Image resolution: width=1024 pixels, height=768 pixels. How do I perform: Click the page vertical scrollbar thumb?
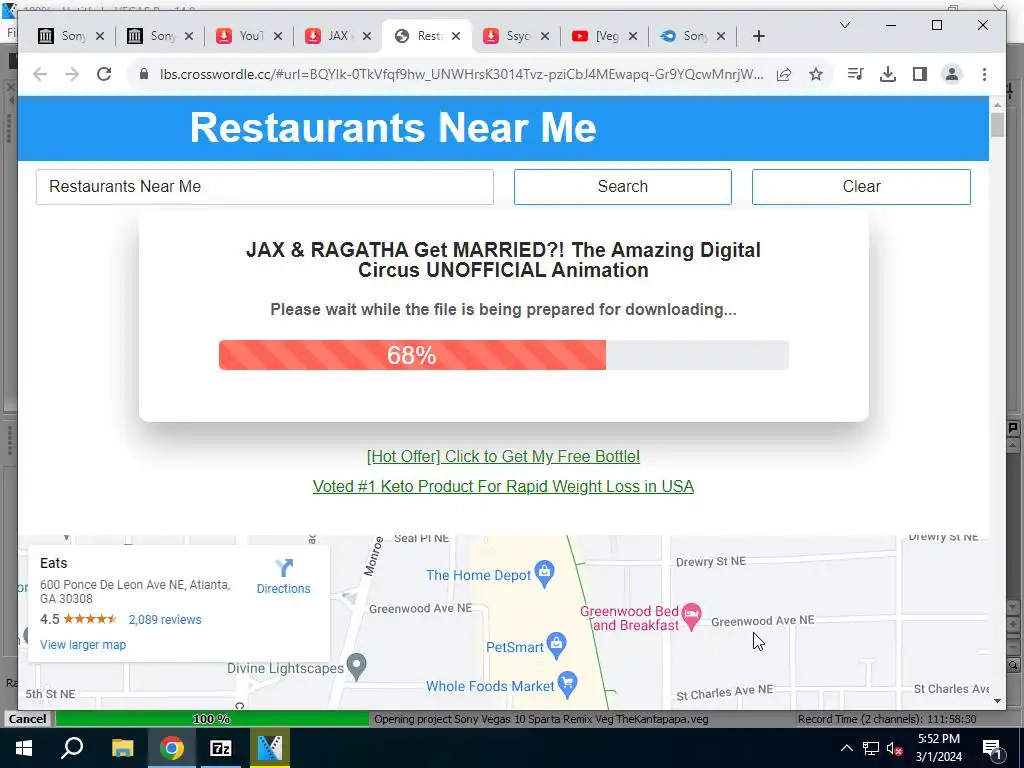coord(997,125)
